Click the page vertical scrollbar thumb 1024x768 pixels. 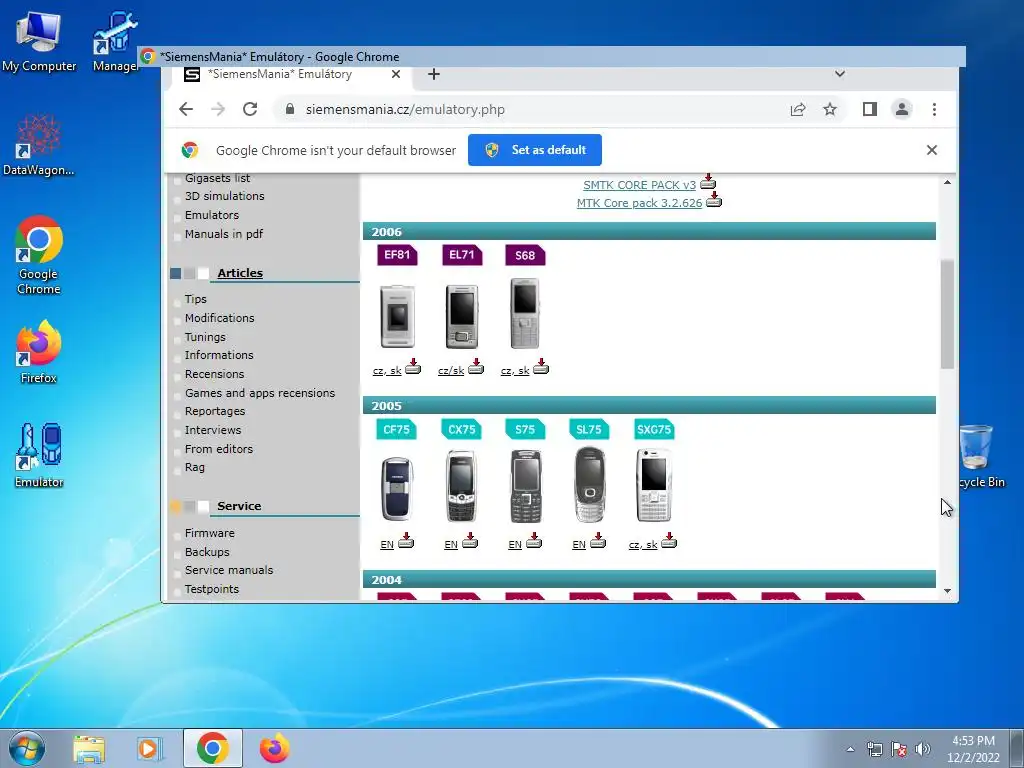click(x=947, y=314)
